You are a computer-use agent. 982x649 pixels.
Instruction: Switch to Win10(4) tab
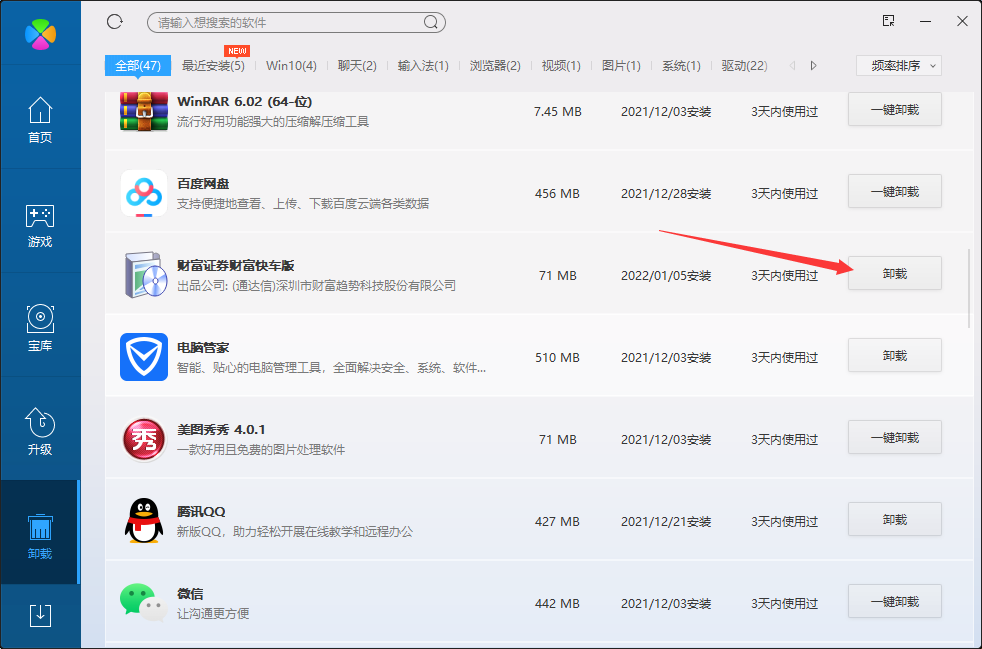click(x=291, y=66)
